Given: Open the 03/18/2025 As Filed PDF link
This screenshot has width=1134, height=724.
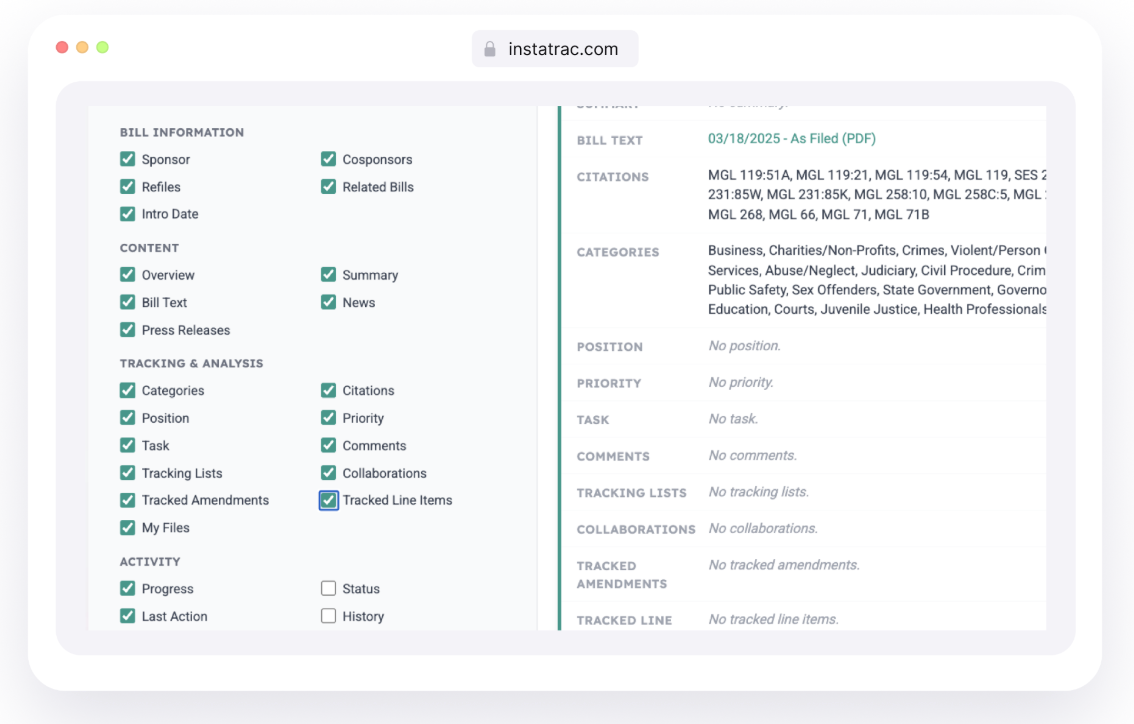Looking at the screenshot, I should pos(791,139).
